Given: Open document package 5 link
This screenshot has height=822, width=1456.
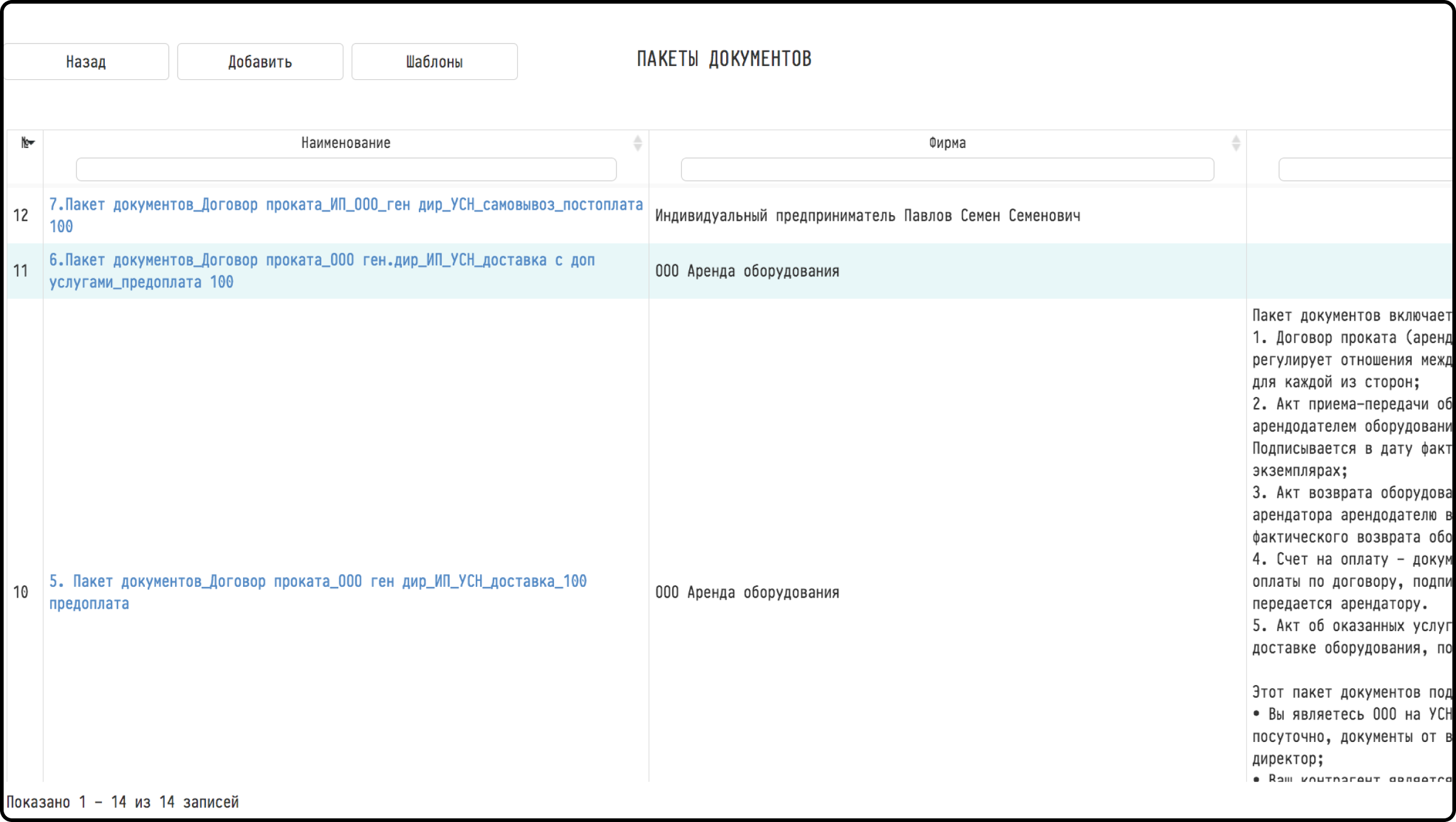Looking at the screenshot, I should [318, 592].
